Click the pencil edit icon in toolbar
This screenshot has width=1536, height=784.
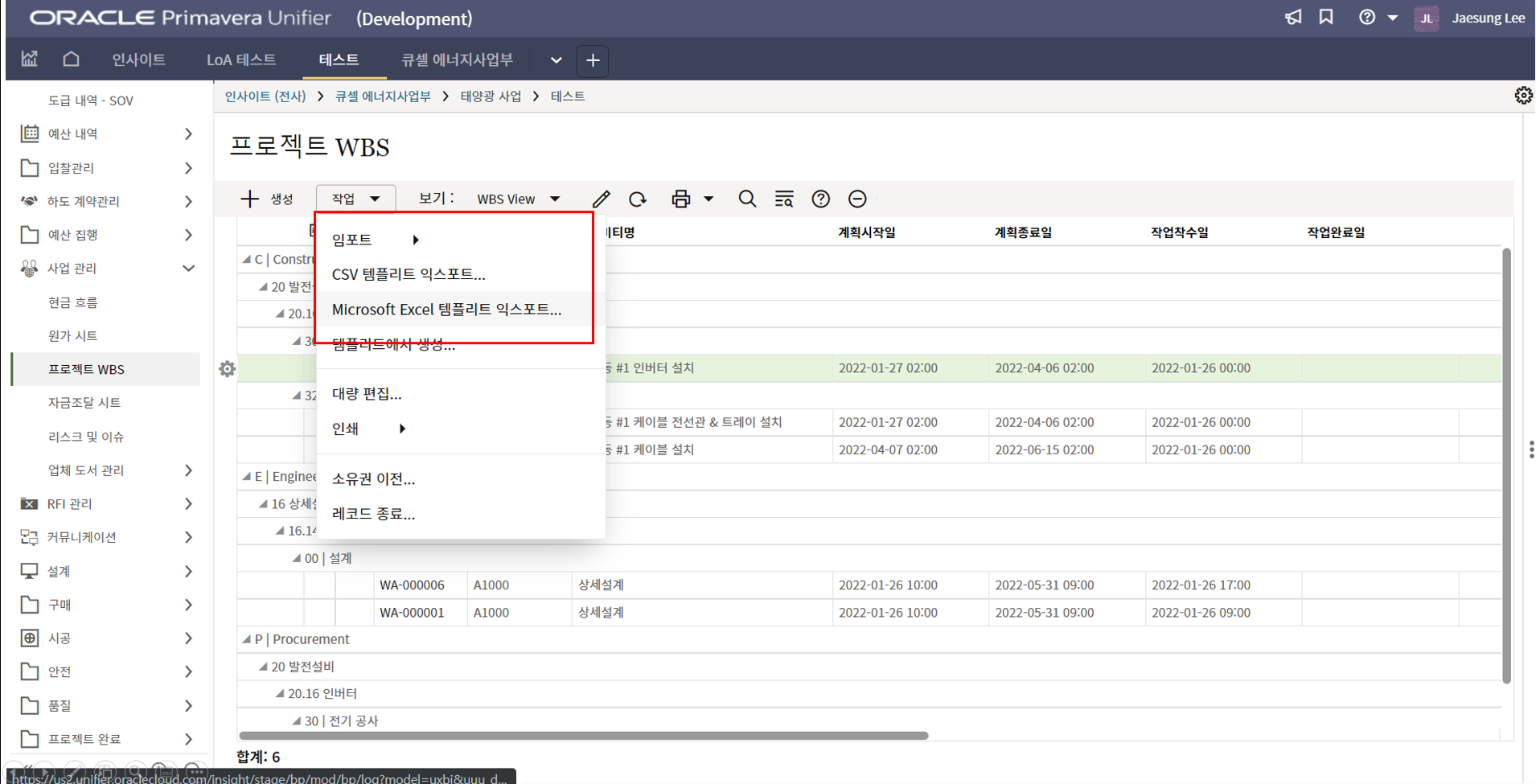[601, 199]
